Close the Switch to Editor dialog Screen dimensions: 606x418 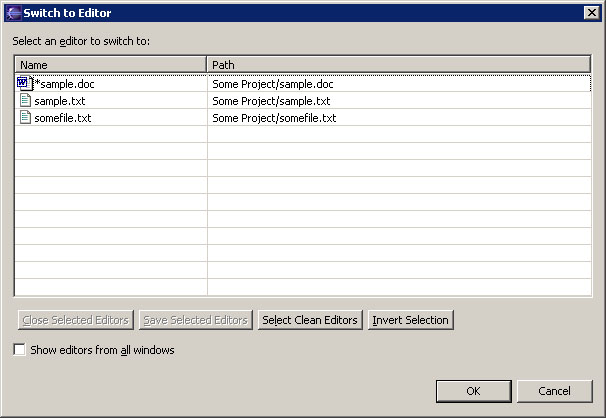pyautogui.click(x=592, y=13)
